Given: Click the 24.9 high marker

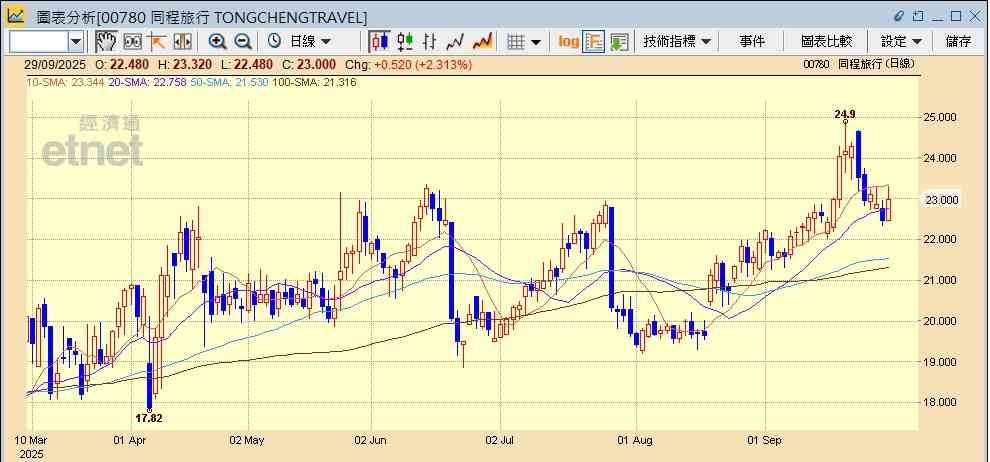Looking at the screenshot, I should [x=845, y=114].
